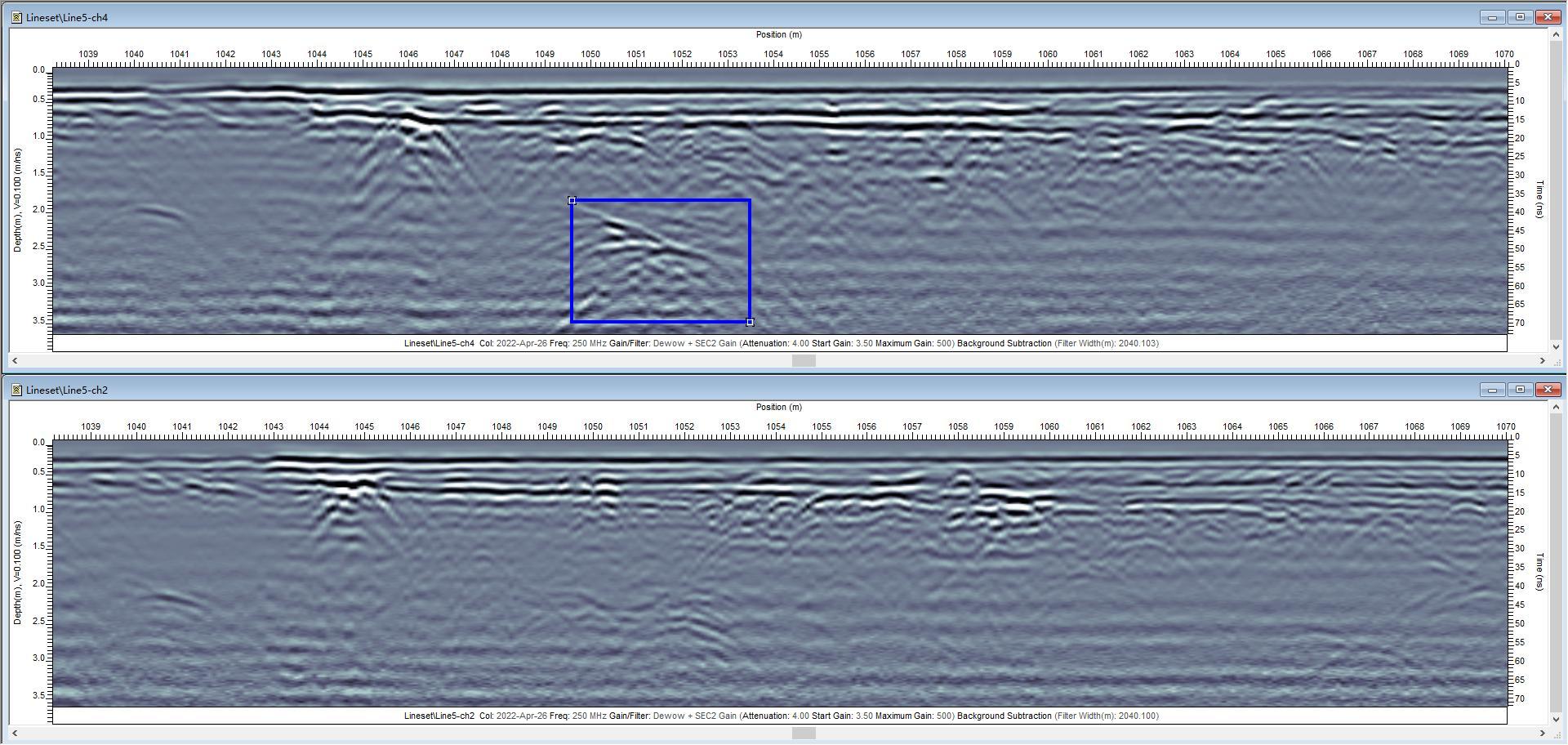Minimize the Line5-ch2 window
Viewport: 1568px width, 745px height.
(x=1492, y=390)
